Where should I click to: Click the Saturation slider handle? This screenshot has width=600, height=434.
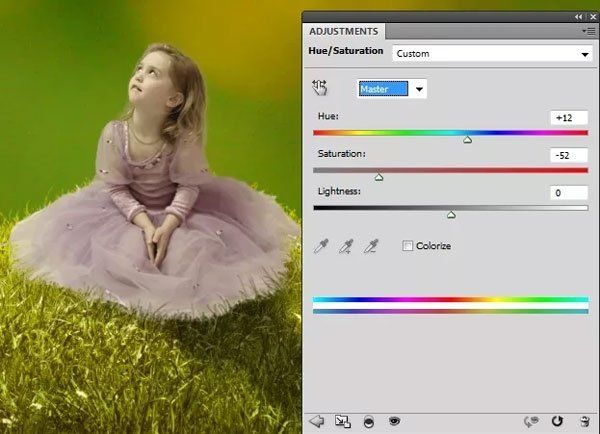[x=378, y=177]
